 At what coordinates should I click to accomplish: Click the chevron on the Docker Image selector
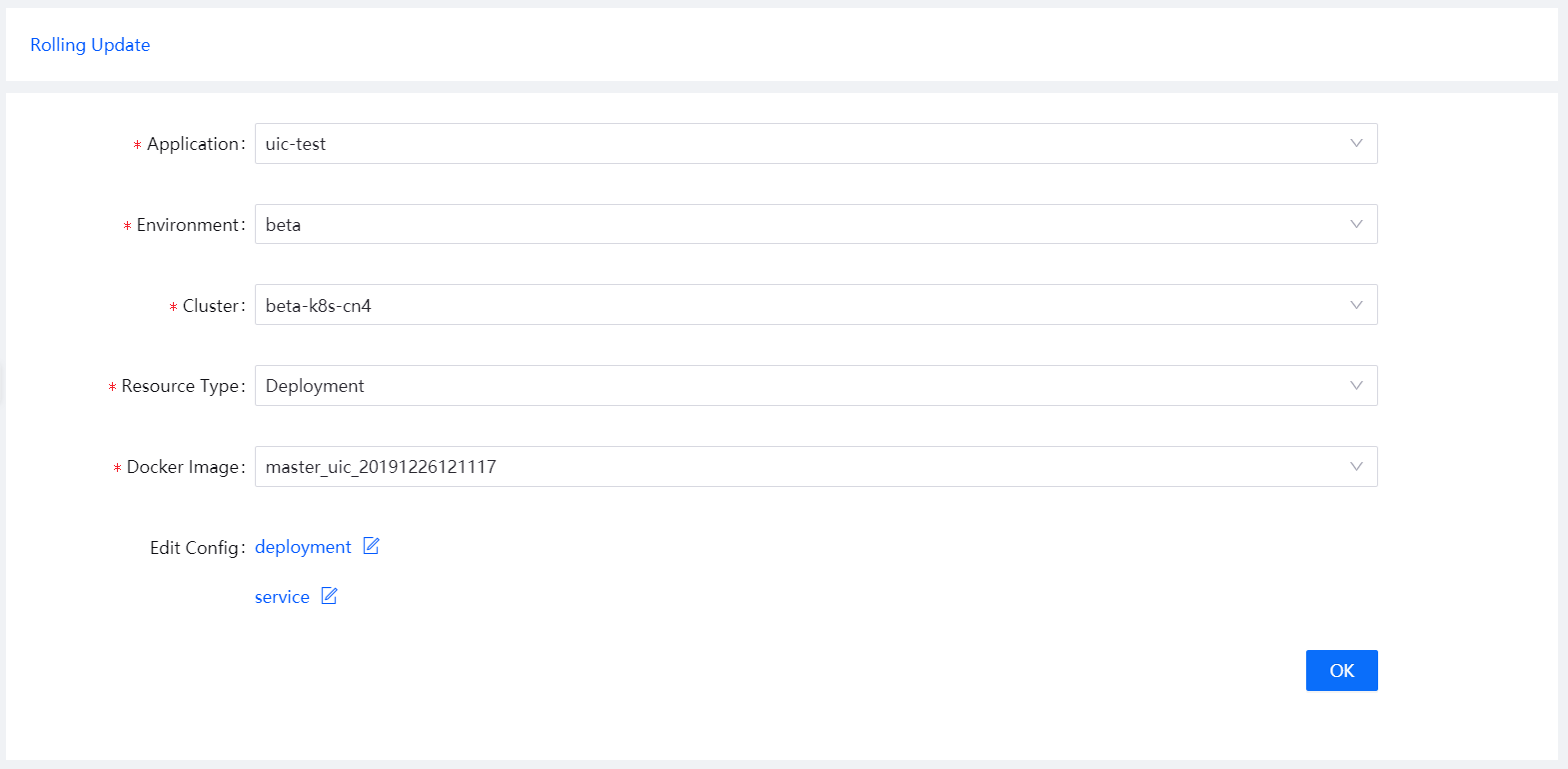point(1356,466)
